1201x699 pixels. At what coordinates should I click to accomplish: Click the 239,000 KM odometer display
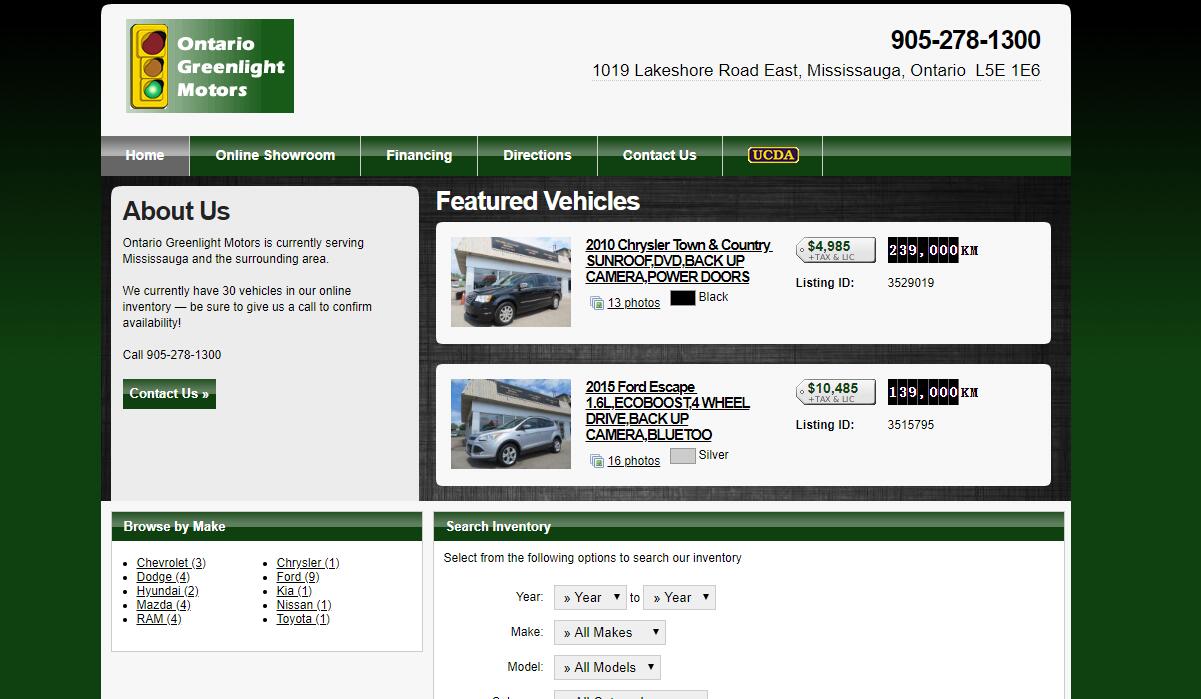tap(933, 250)
